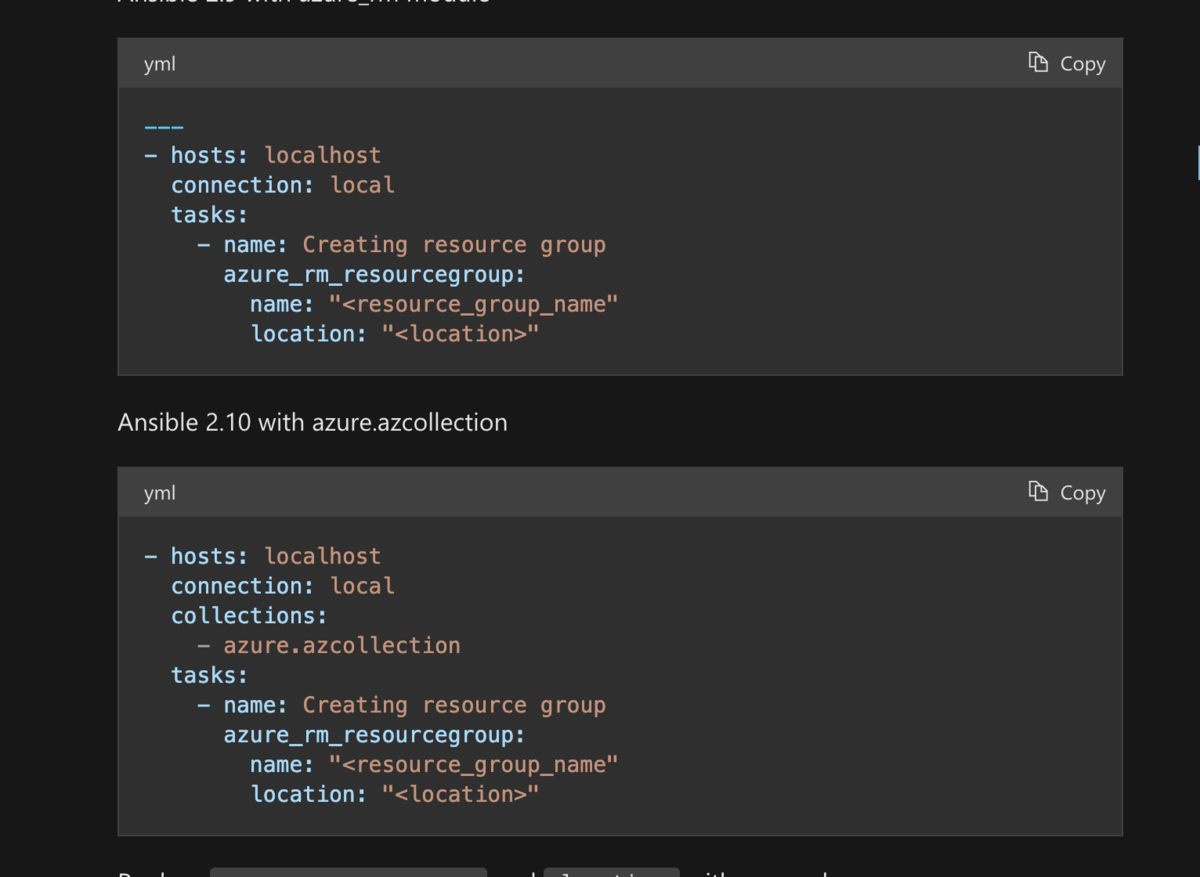Copy the azure.azcollection yml code block
The image size is (1200, 877).
click(1067, 492)
